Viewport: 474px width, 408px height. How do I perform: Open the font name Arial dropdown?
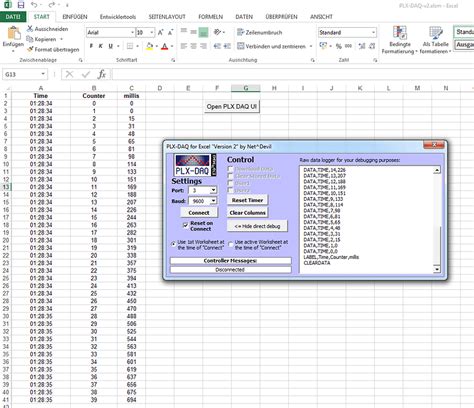pos(132,32)
